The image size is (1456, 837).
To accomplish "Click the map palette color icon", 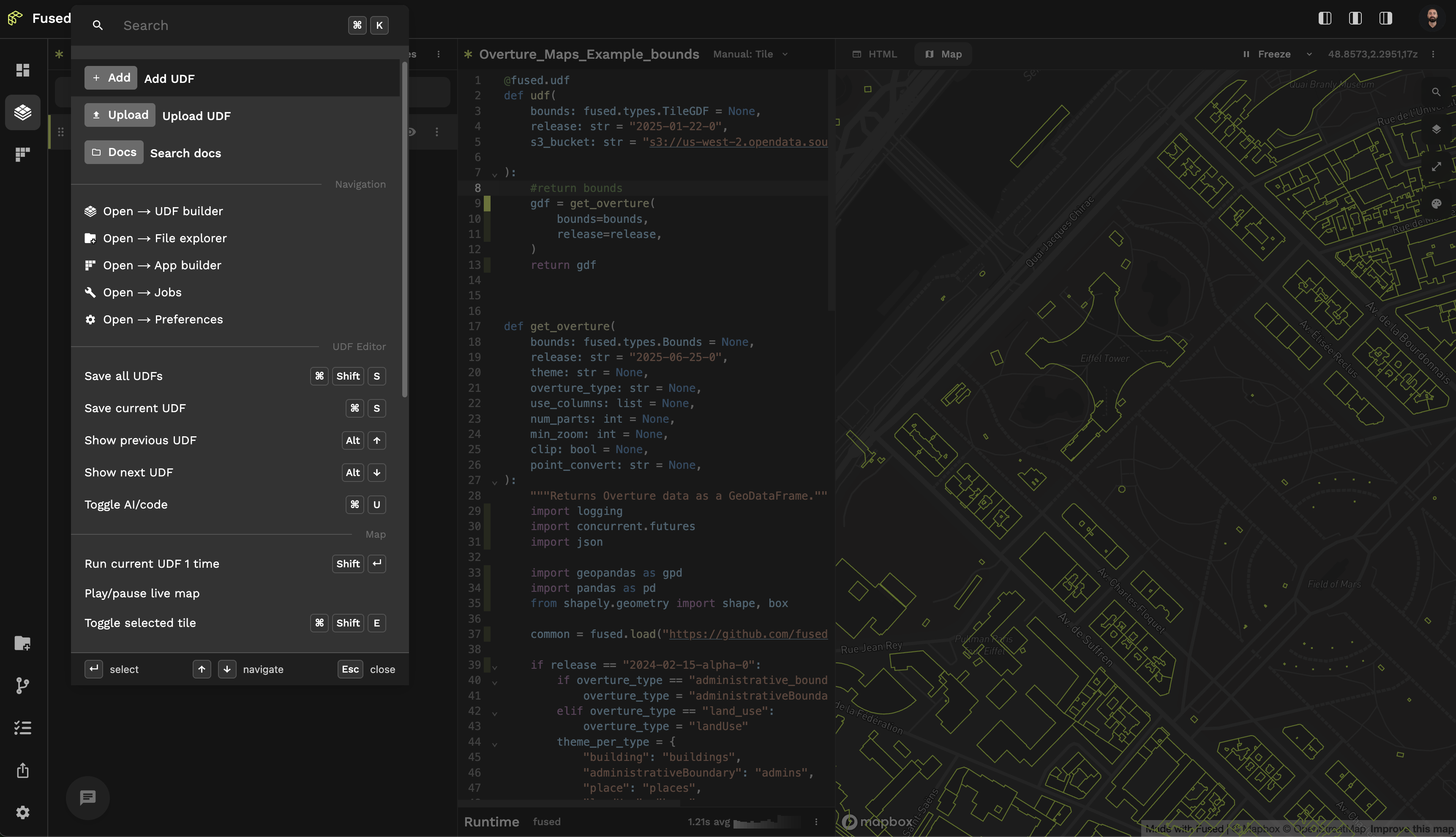I will [1436, 203].
